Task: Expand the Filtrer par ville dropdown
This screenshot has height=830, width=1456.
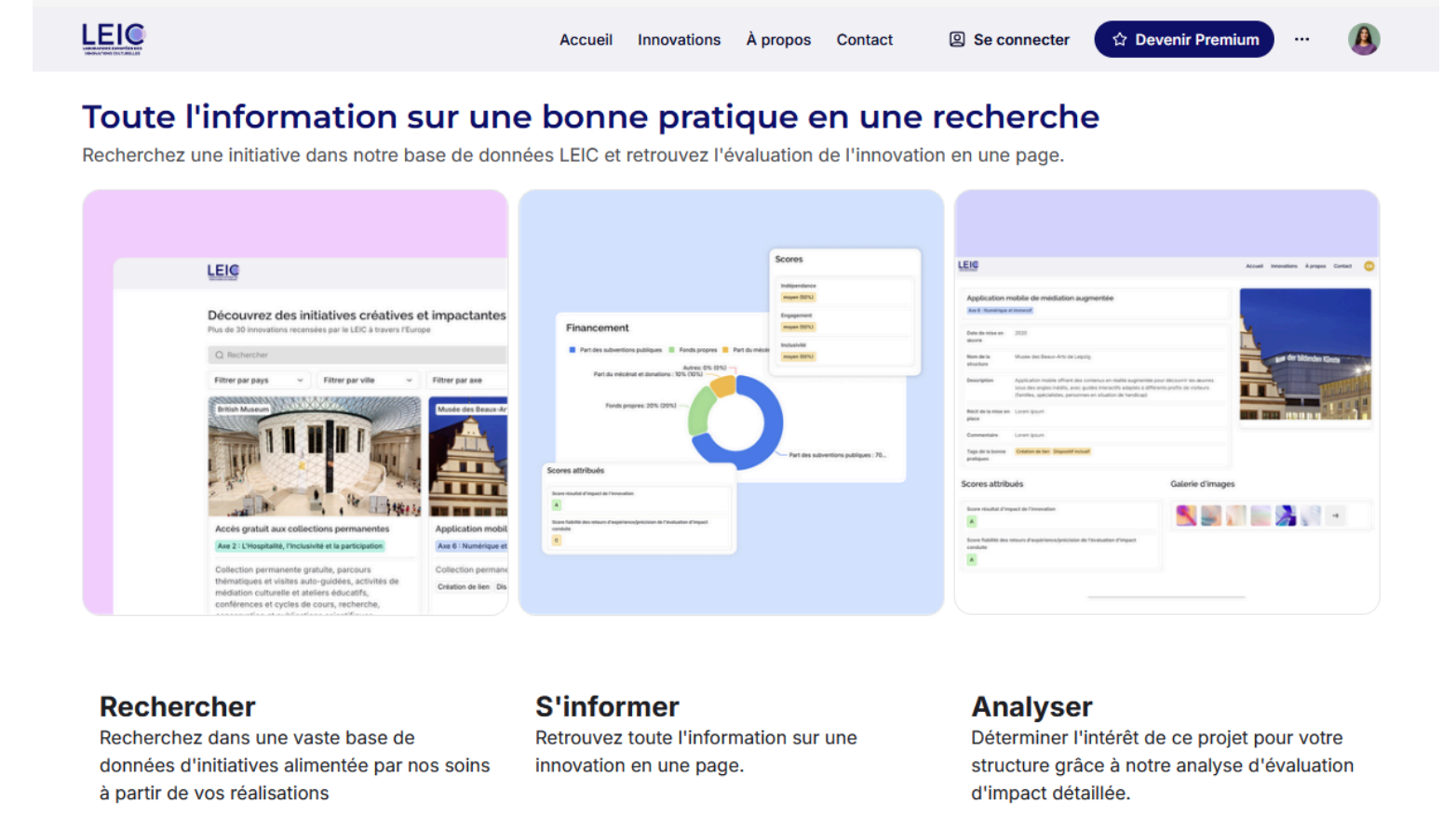Action: 367,380
